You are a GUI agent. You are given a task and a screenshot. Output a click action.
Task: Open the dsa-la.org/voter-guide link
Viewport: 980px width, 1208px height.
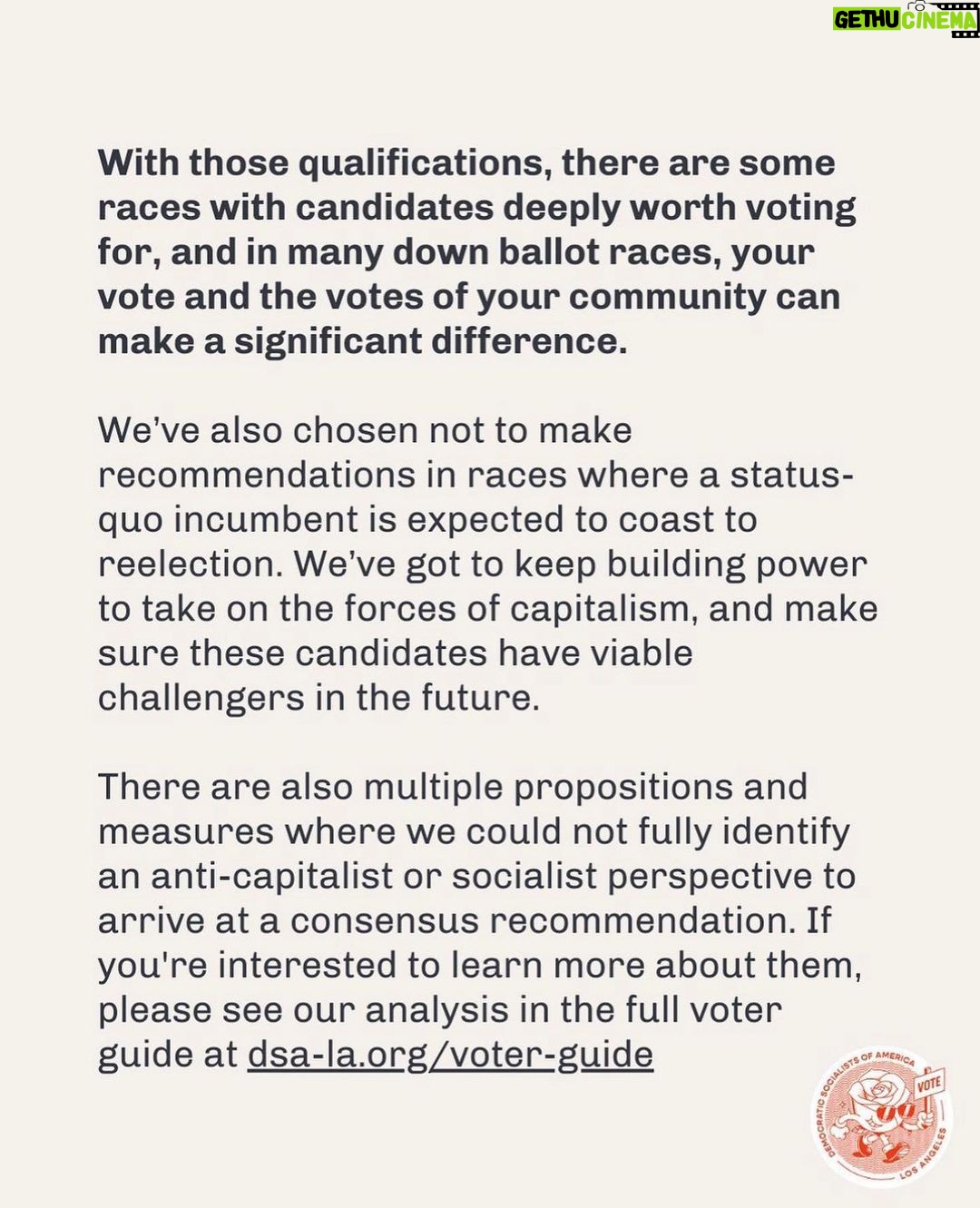pyautogui.click(x=450, y=1055)
